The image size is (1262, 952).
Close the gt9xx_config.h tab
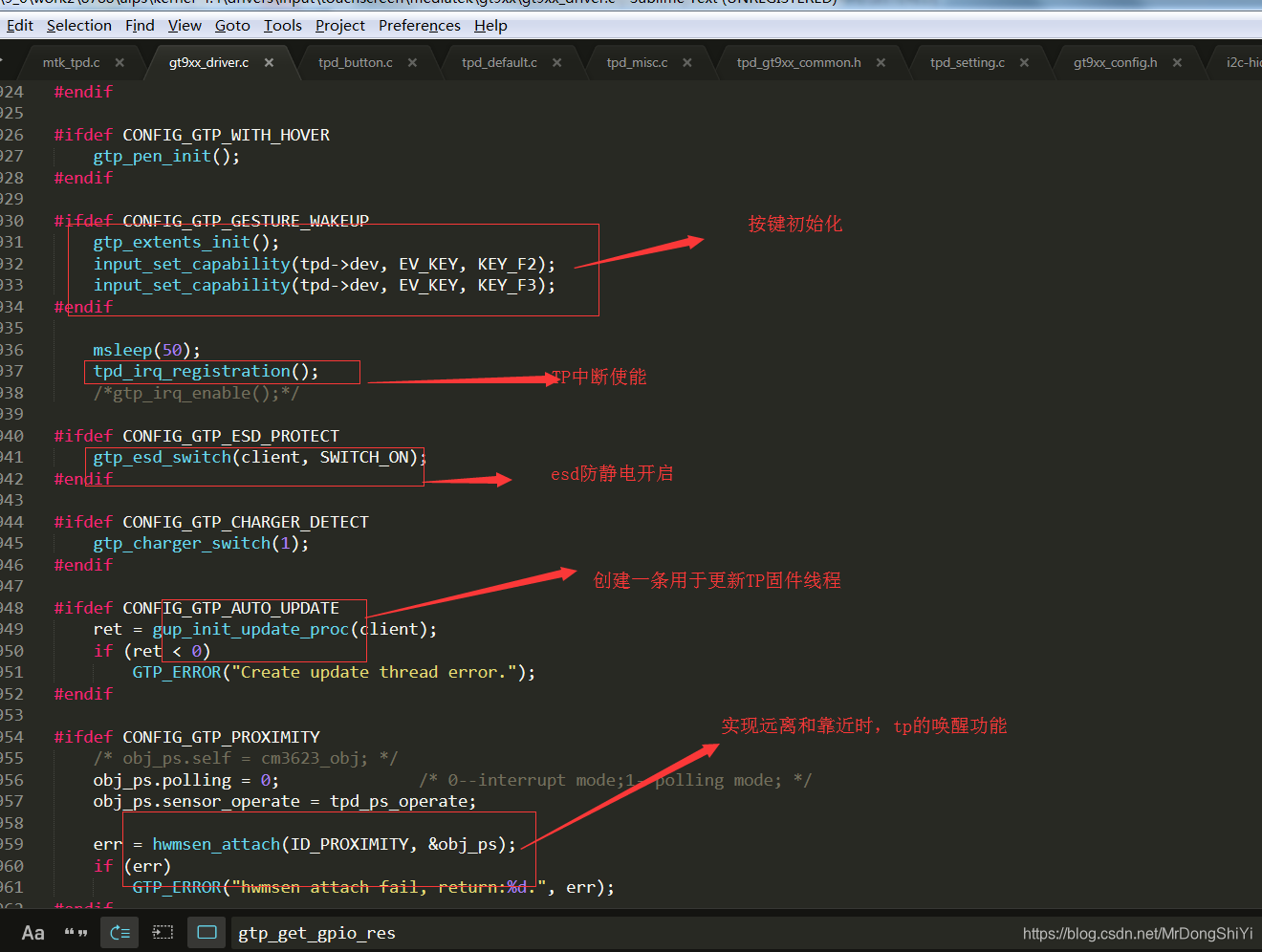coord(1177,62)
